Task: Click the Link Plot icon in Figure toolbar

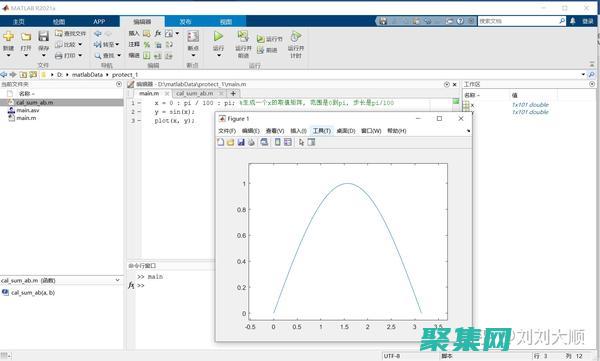Action: 264,142
